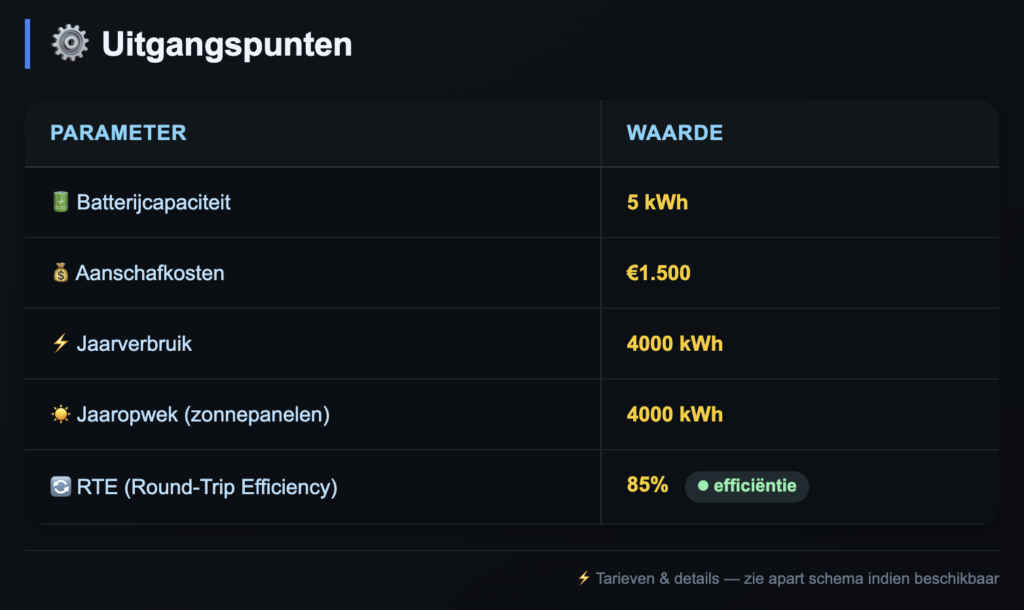Click the €1.500 purchase cost value

tap(658, 273)
